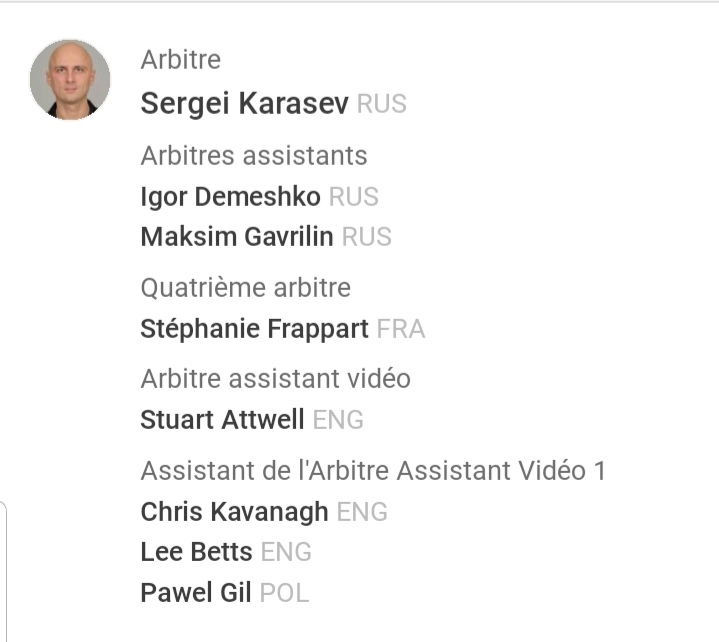Select Chris Kavanagh in the list
Viewport: 719px width, 642px height.
[x=234, y=512]
